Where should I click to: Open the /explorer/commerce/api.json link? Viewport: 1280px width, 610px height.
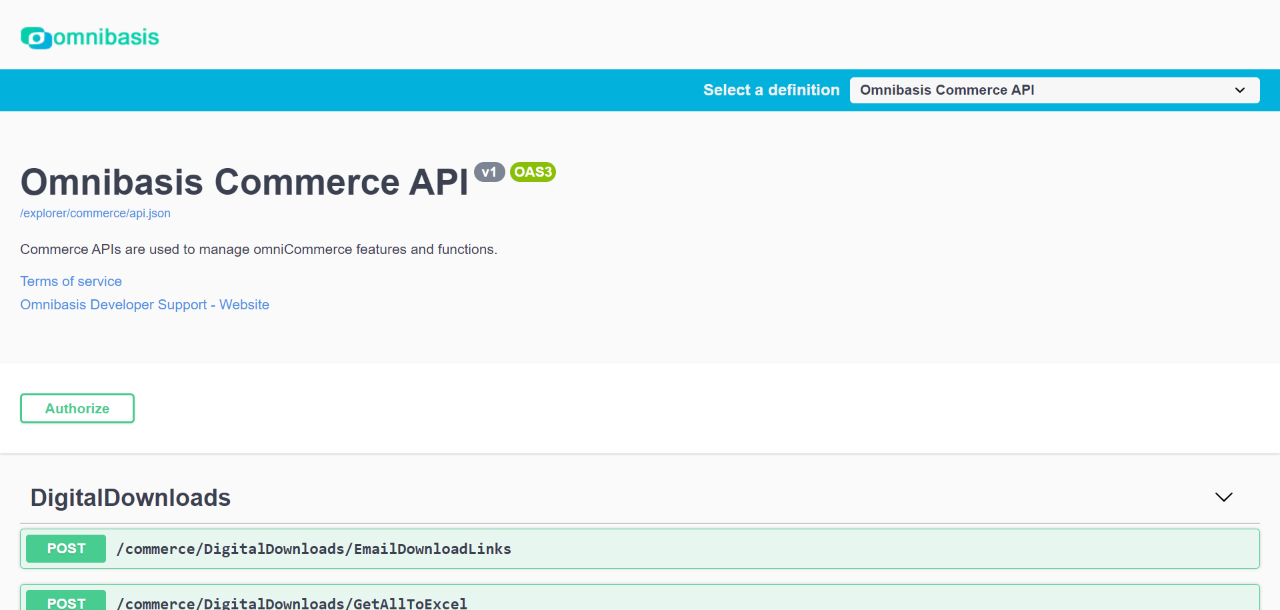(x=95, y=213)
